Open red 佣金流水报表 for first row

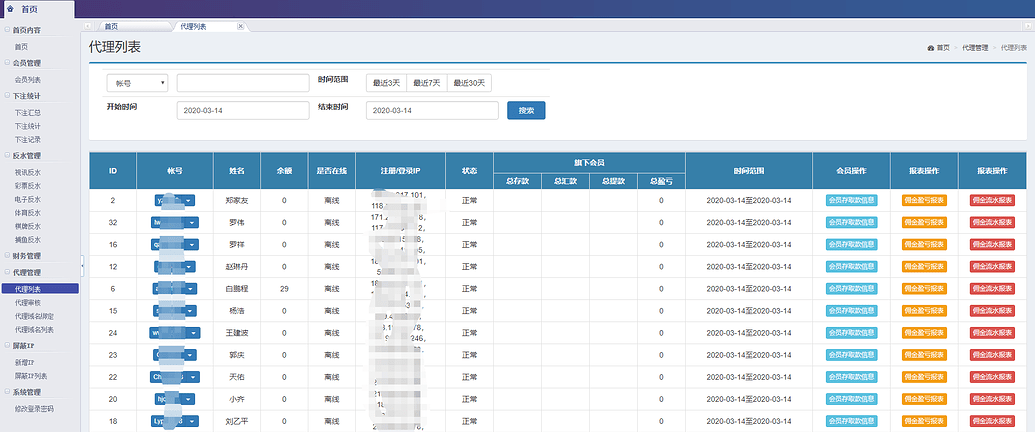(991, 201)
